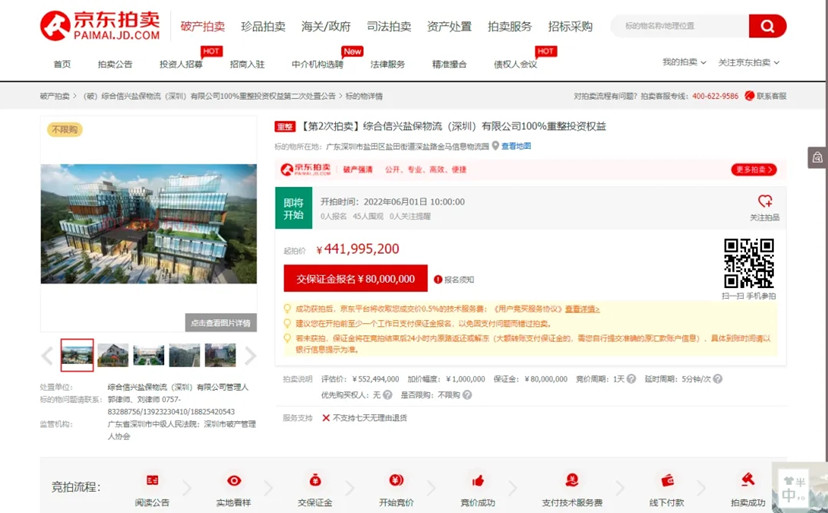Click the help icon beside 优先购买权人

(x=388, y=395)
